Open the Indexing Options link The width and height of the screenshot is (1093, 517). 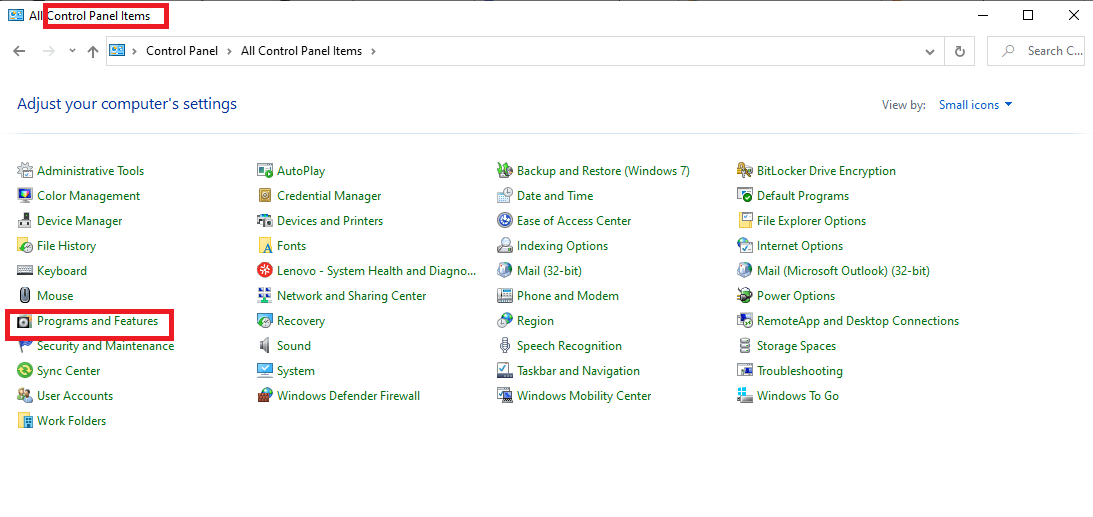563,246
